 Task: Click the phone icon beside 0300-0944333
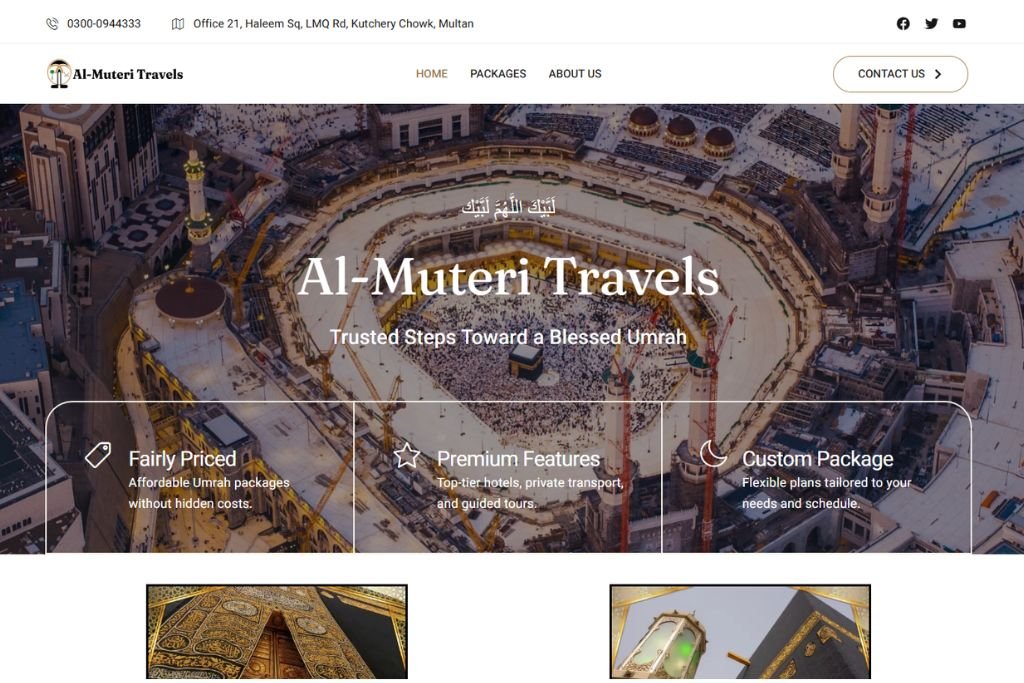point(52,24)
